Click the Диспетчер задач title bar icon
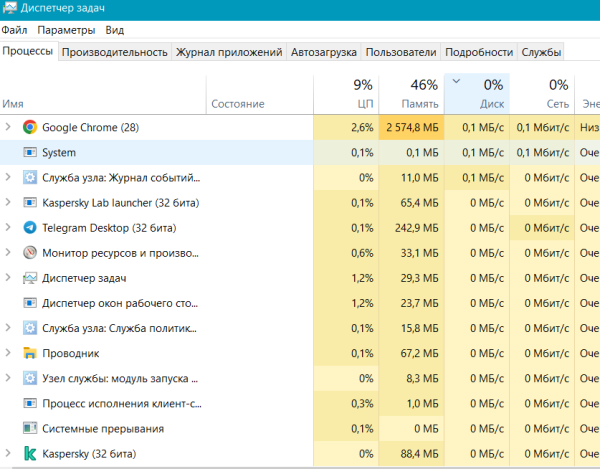Viewport: 600px width, 469px height. pyautogui.click(x=10, y=9)
